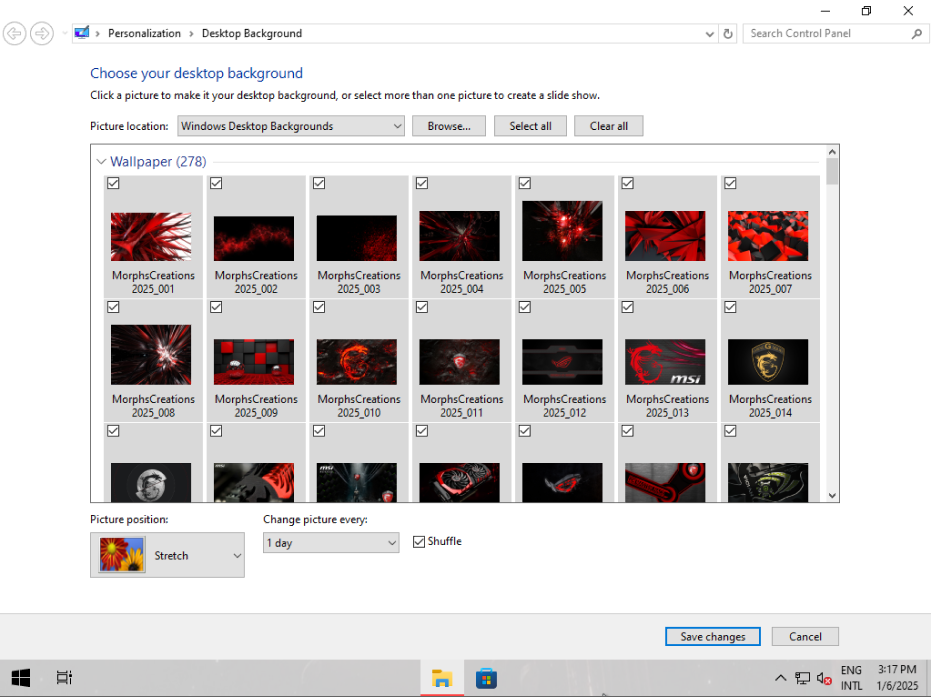Open the ENG INTL language indicator
This screenshot has height=697, width=931.
pyautogui.click(x=851, y=677)
